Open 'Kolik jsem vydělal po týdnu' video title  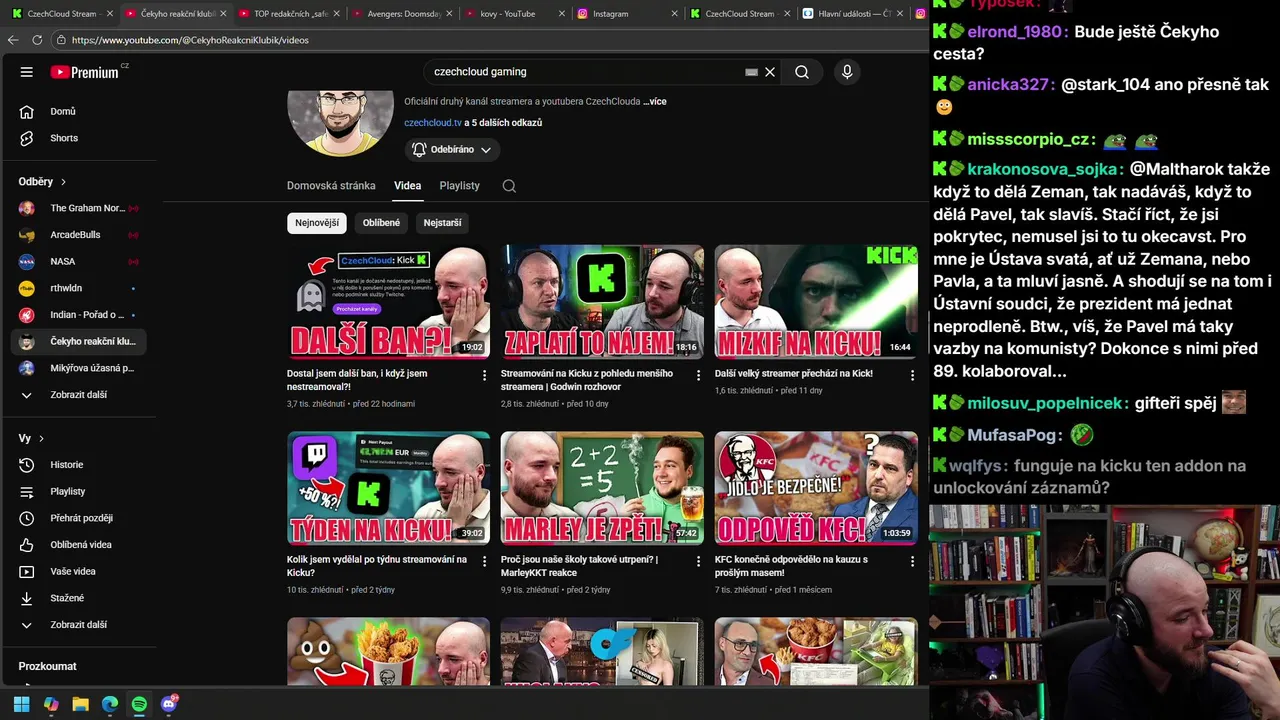tap(377, 566)
